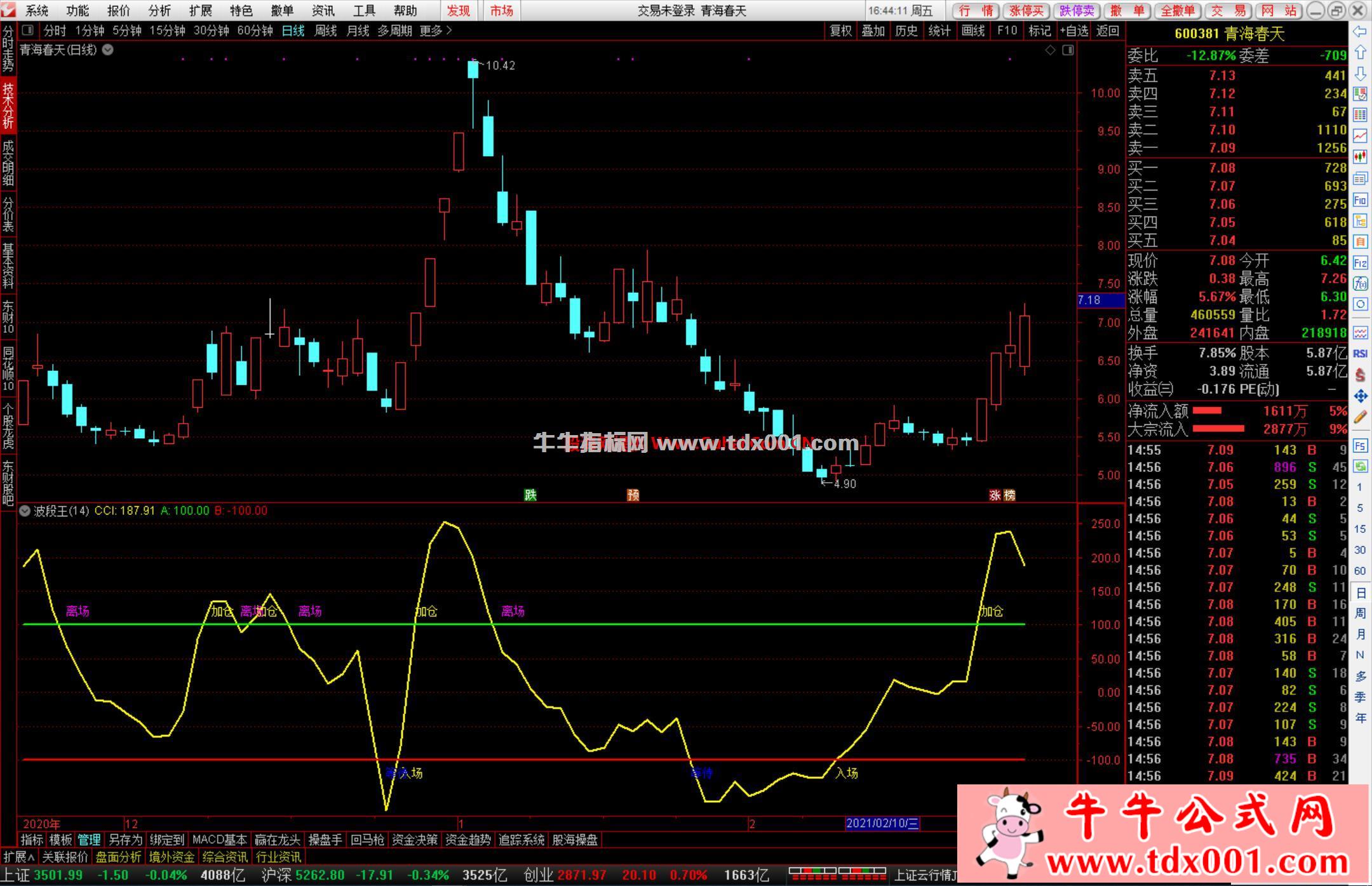Click the red dollar sign icon
Screen dimensions: 1372x886
click(x=1360, y=375)
